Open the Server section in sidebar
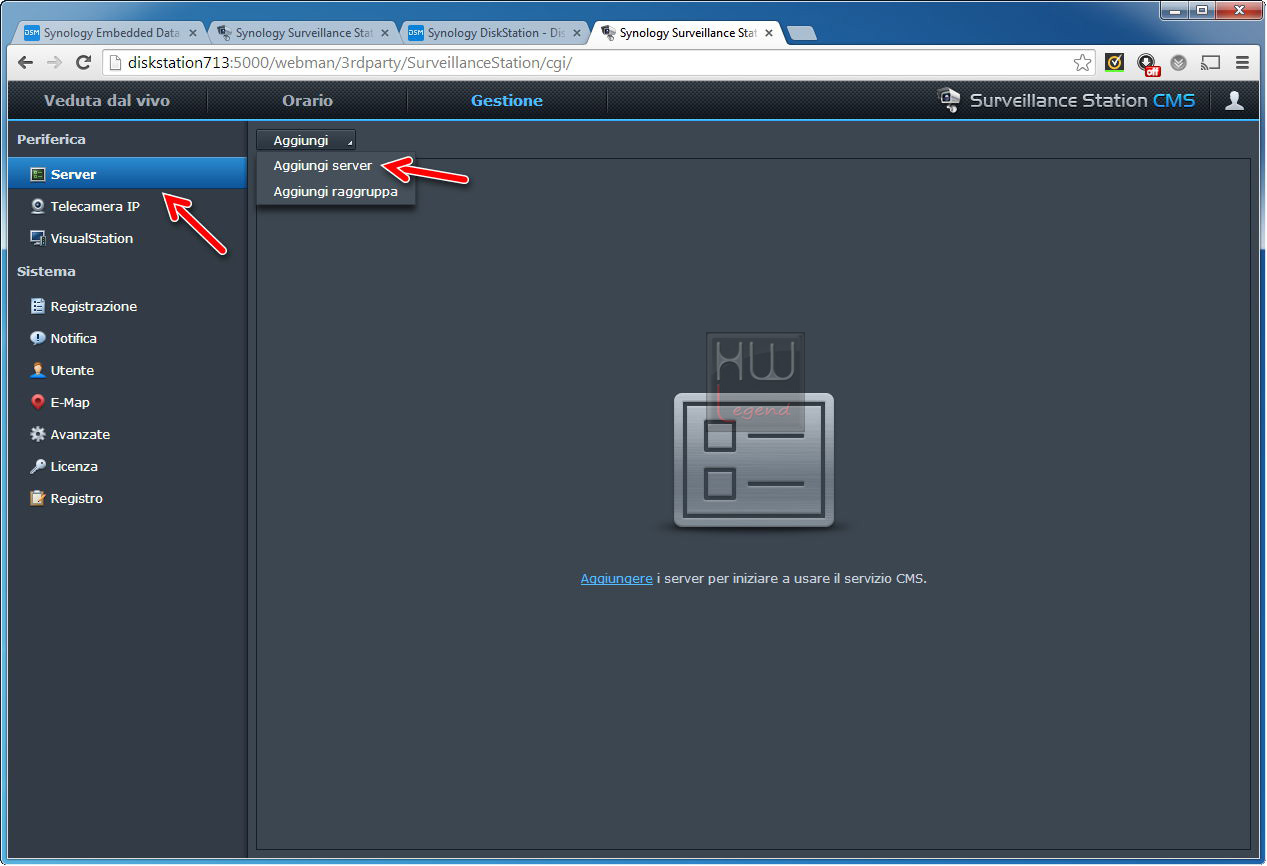1267x866 pixels. [127, 174]
